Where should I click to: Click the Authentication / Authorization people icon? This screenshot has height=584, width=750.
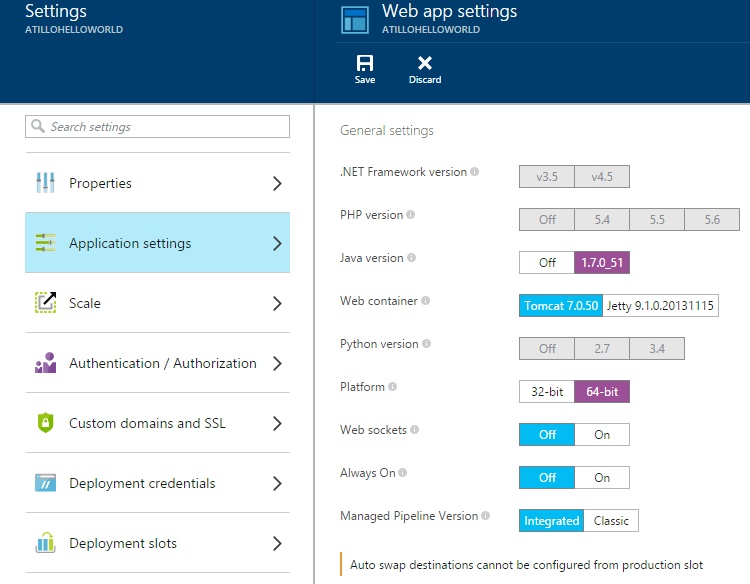(x=45, y=363)
